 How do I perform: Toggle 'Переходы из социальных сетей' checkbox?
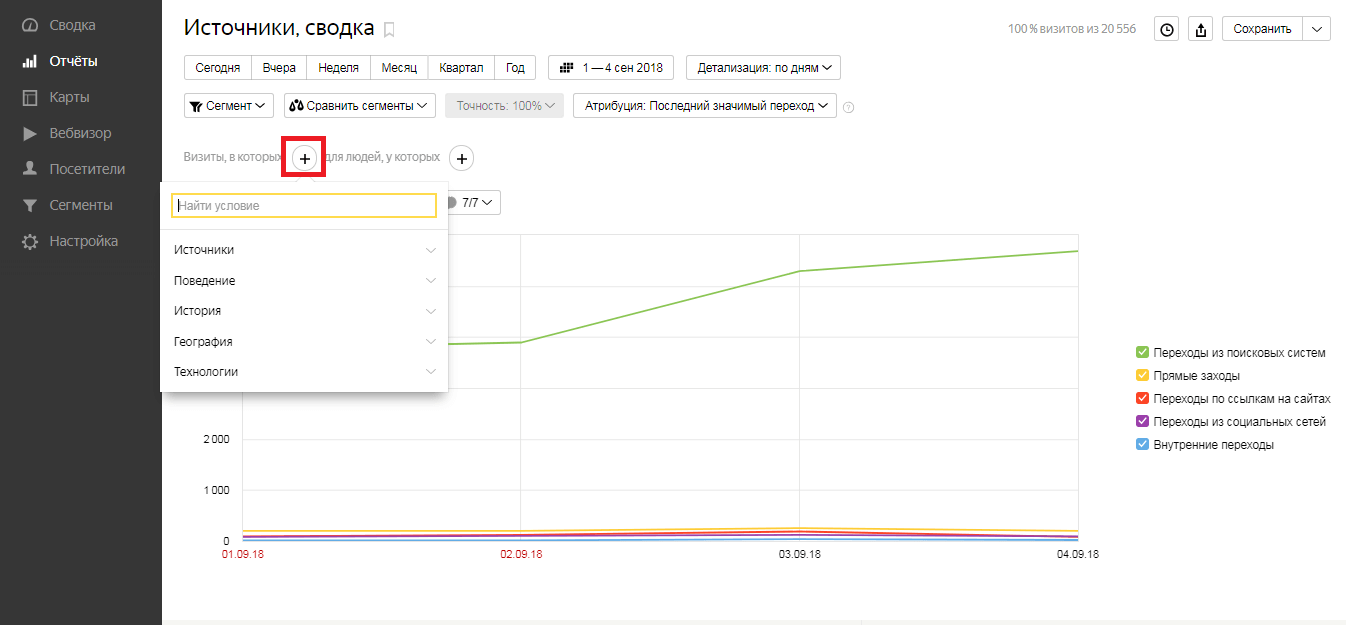[x=1142, y=421]
